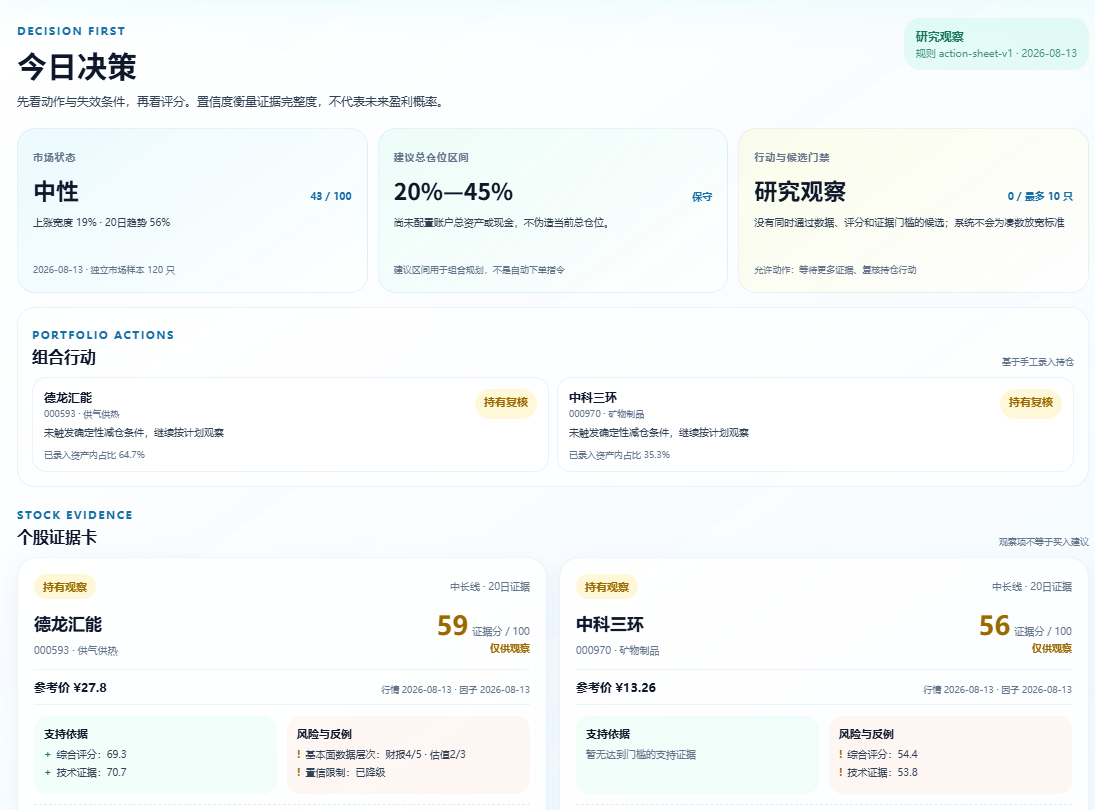This screenshot has width=1095, height=810.
Task: Click the 研究观察 status badge at top right
Action: point(996,44)
